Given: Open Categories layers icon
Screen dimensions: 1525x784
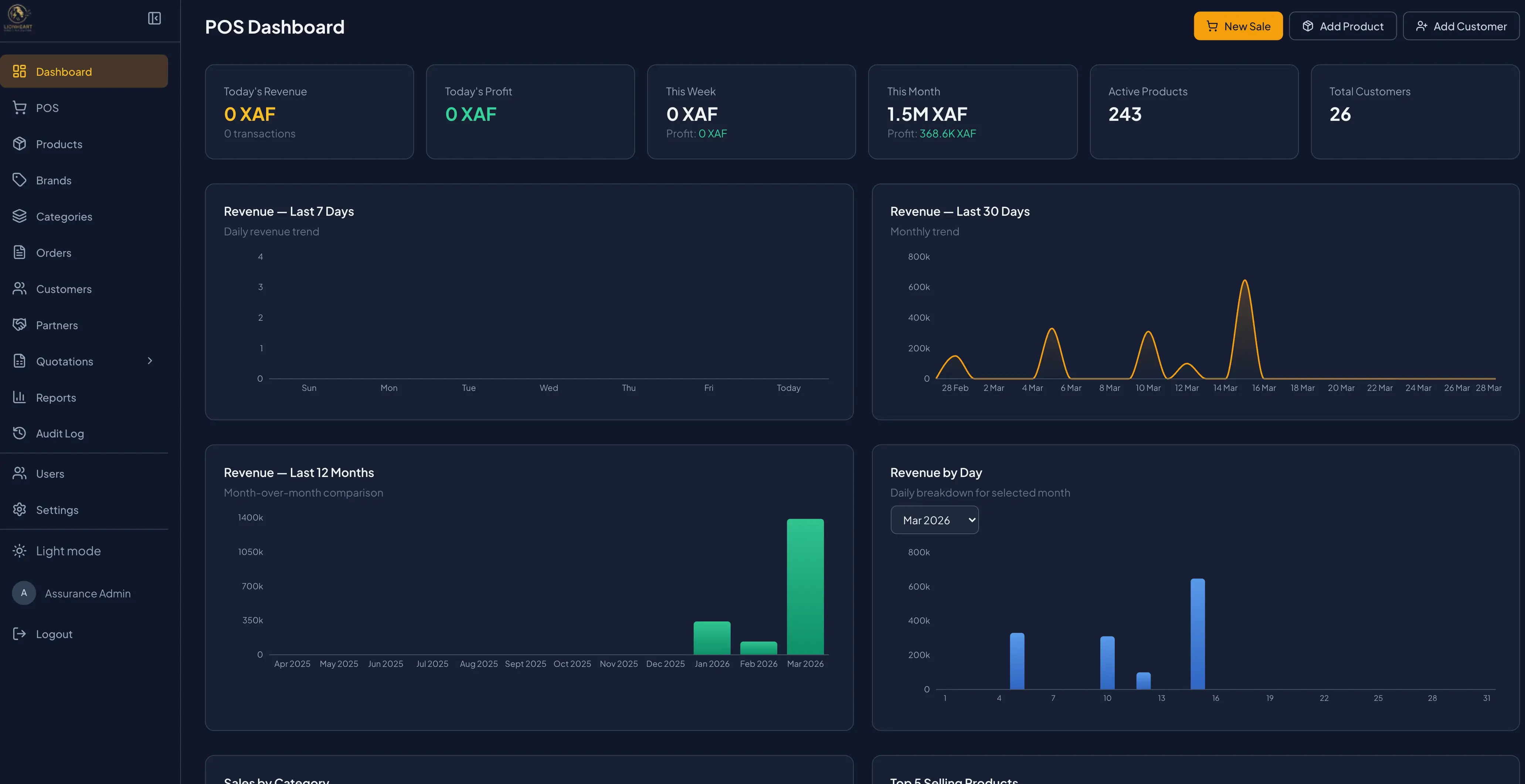Looking at the screenshot, I should point(20,216).
